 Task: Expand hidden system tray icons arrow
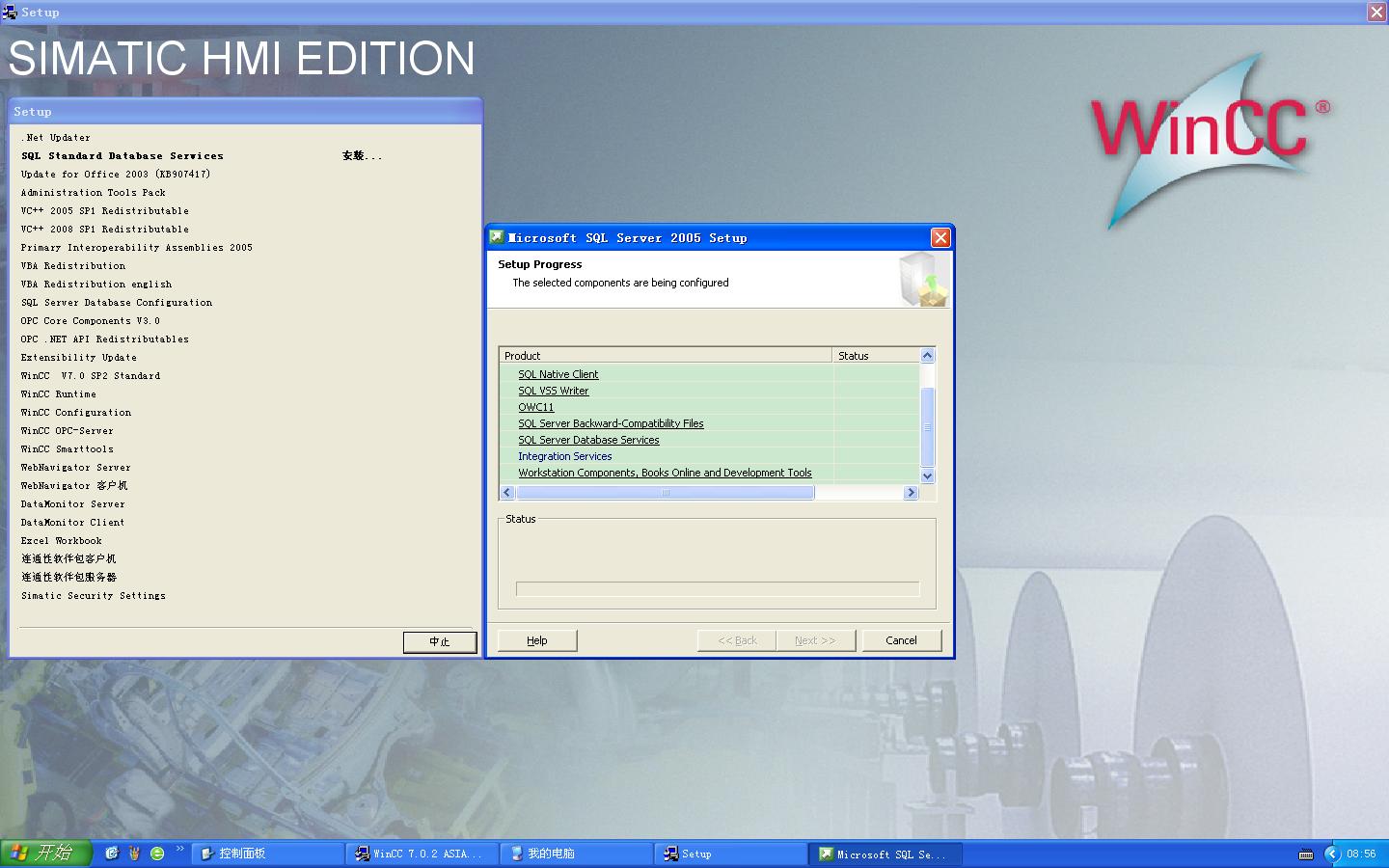coord(1332,854)
